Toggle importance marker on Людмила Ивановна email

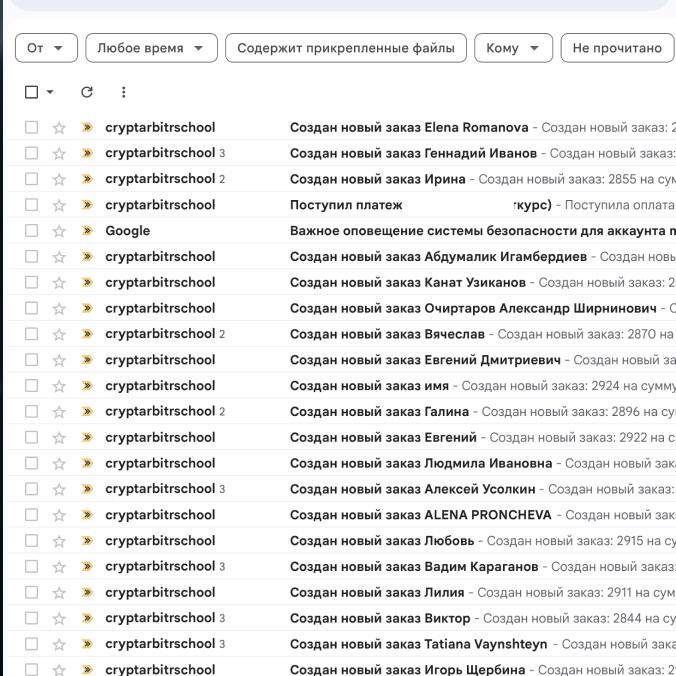[87, 463]
